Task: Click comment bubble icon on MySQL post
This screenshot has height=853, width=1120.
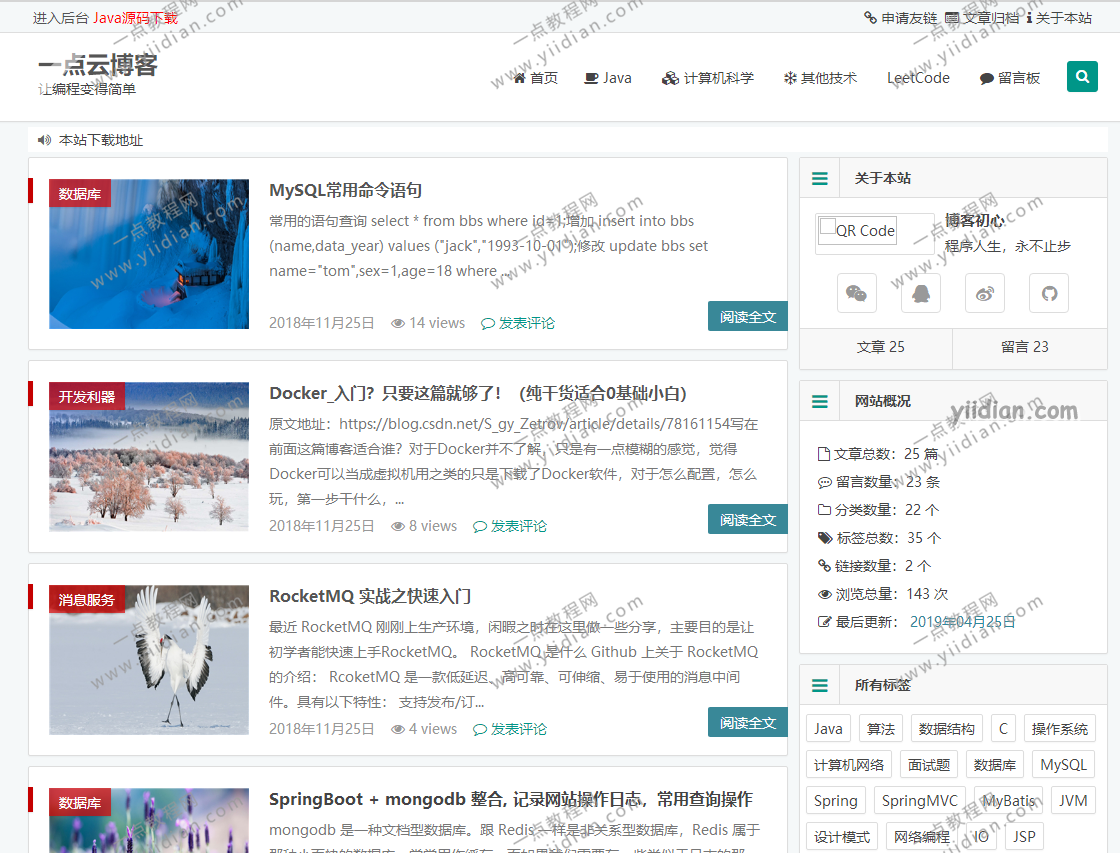Action: click(488, 324)
